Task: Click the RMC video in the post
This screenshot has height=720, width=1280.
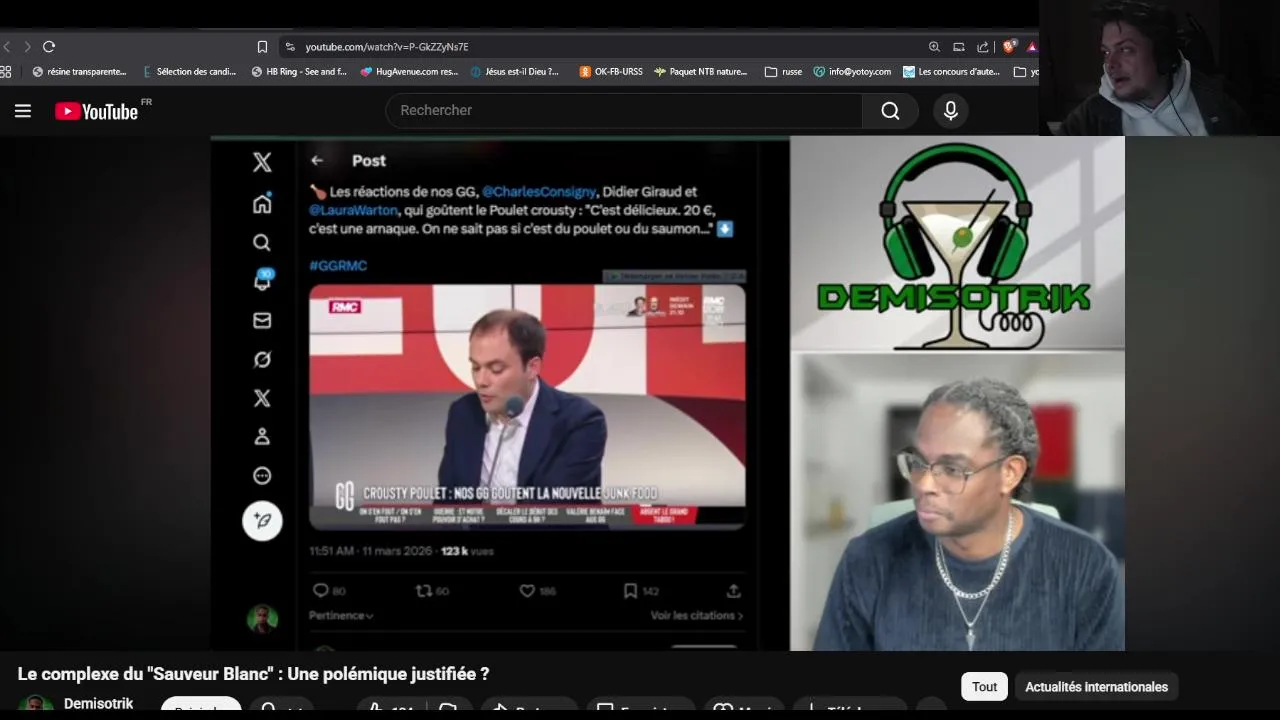Action: tap(527, 407)
